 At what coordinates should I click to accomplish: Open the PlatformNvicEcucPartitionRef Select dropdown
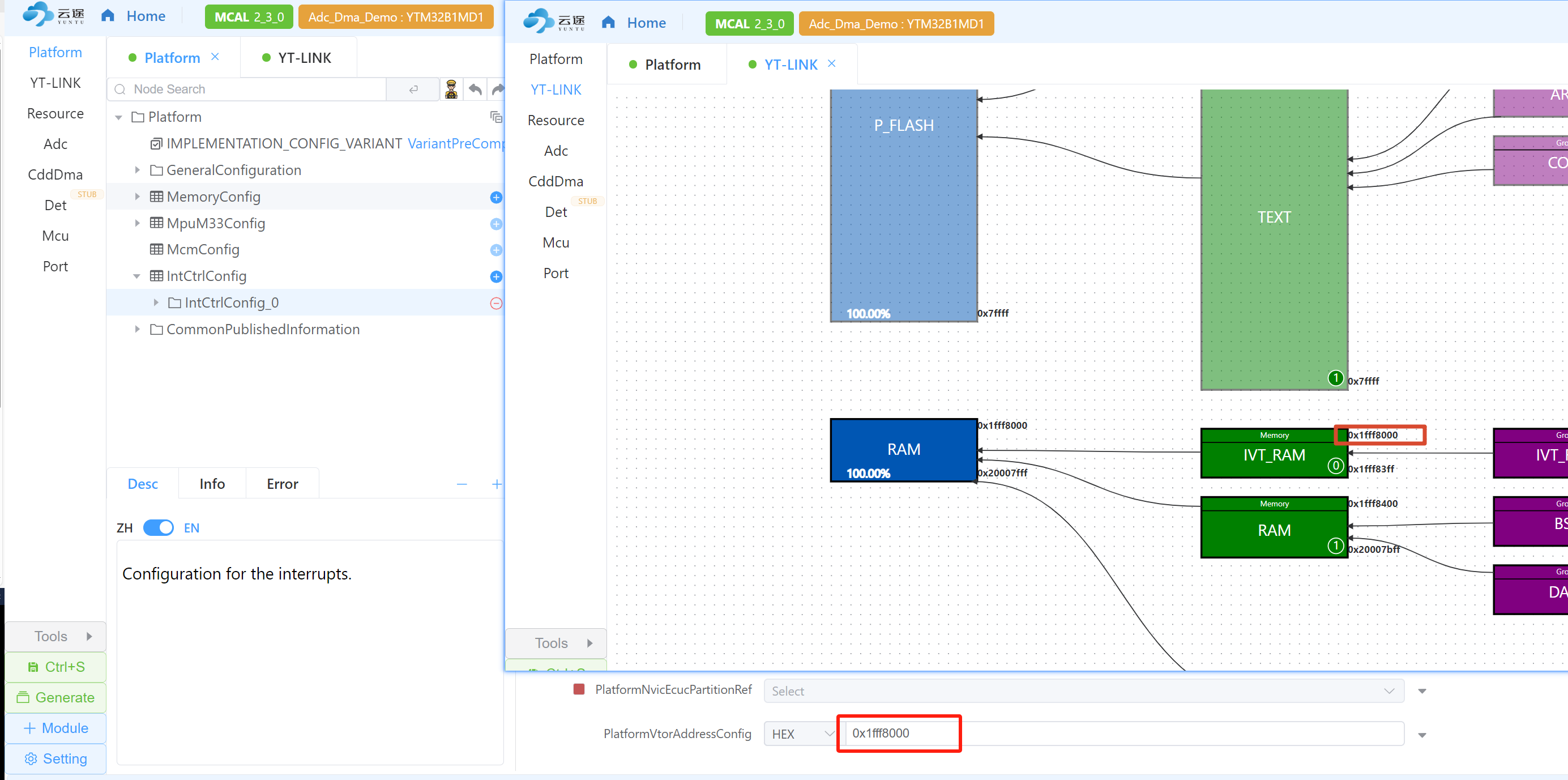(1083, 691)
